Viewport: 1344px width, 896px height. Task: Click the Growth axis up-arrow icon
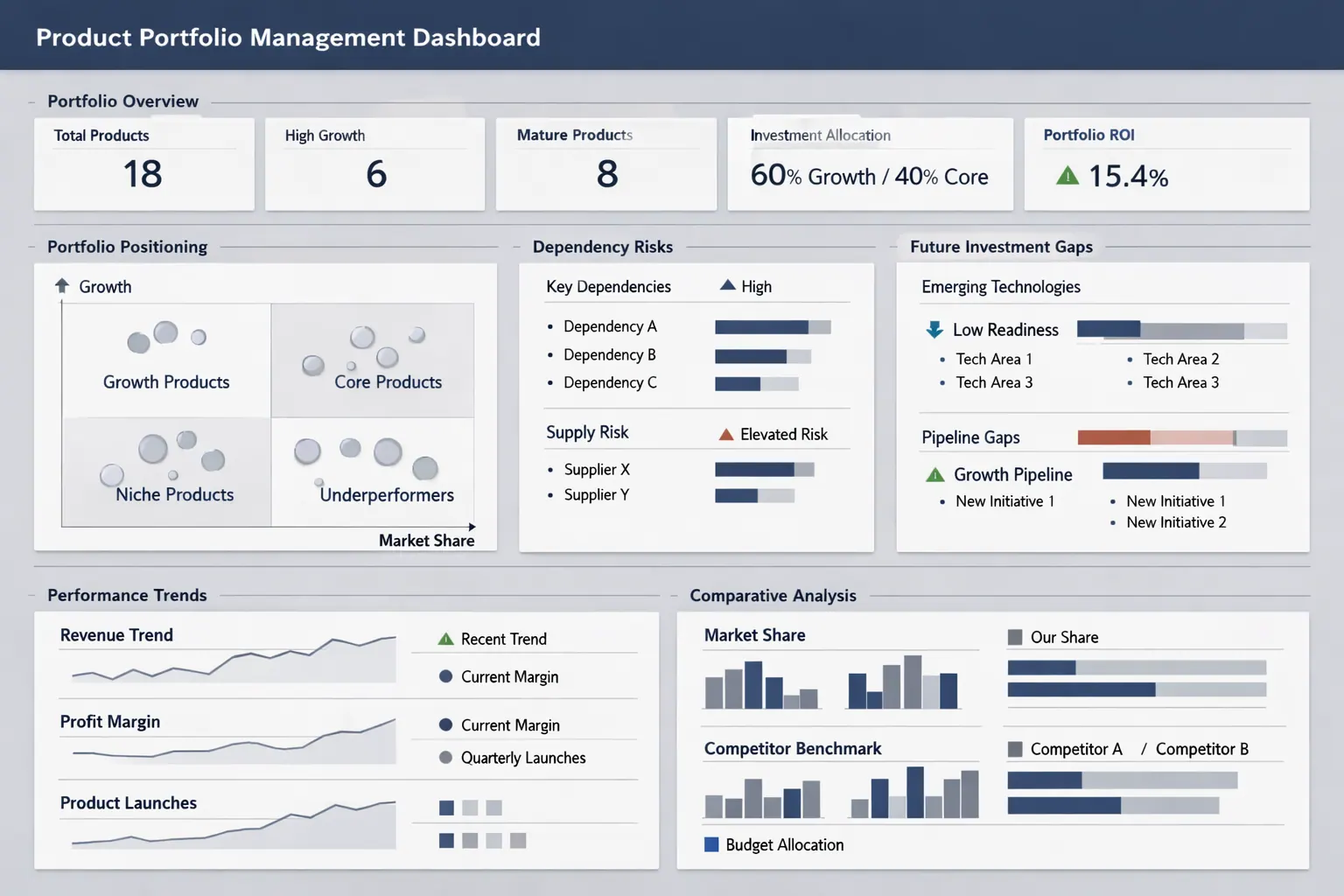coord(61,285)
